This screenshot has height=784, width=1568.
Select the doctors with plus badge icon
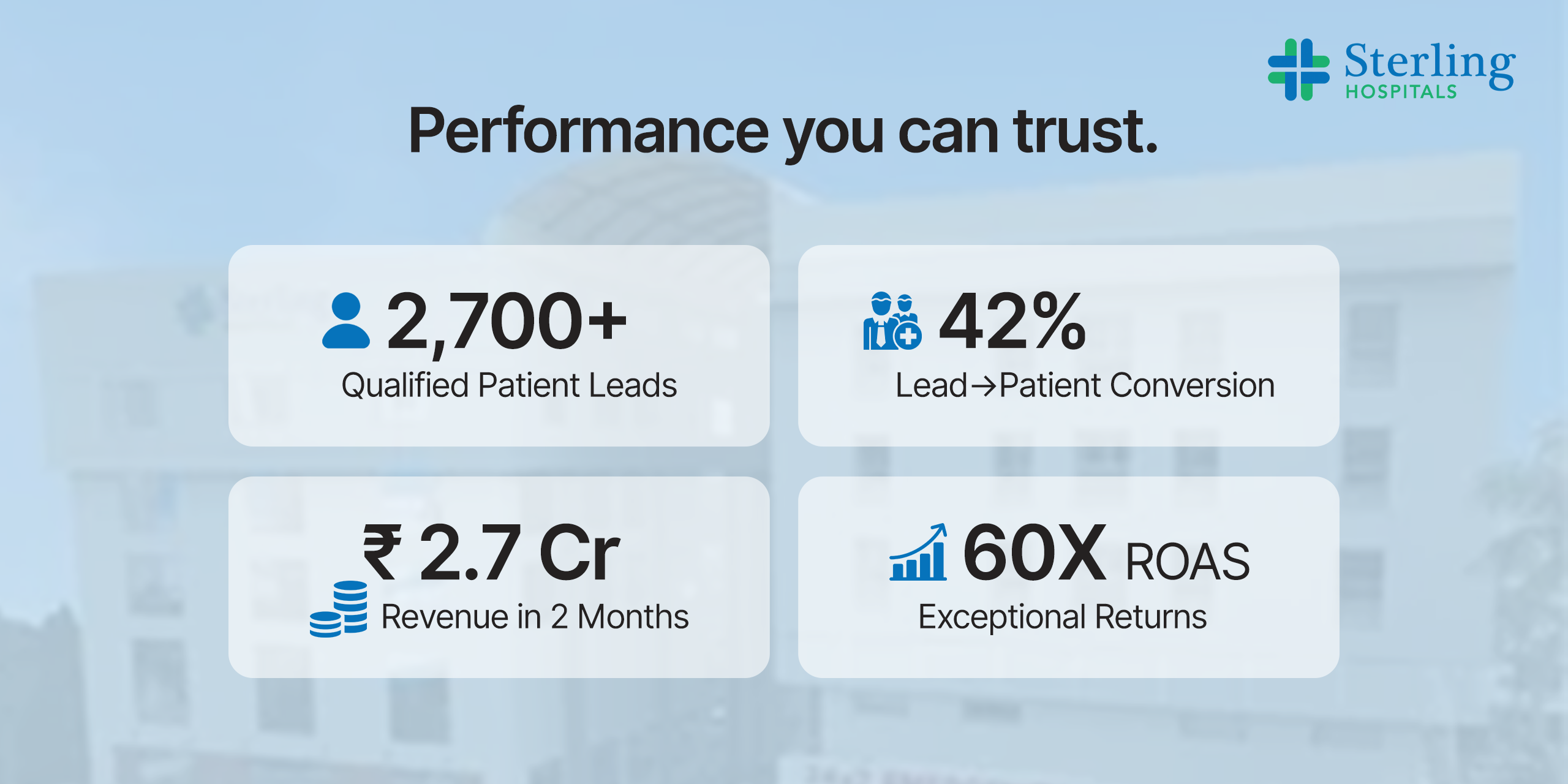(x=892, y=321)
